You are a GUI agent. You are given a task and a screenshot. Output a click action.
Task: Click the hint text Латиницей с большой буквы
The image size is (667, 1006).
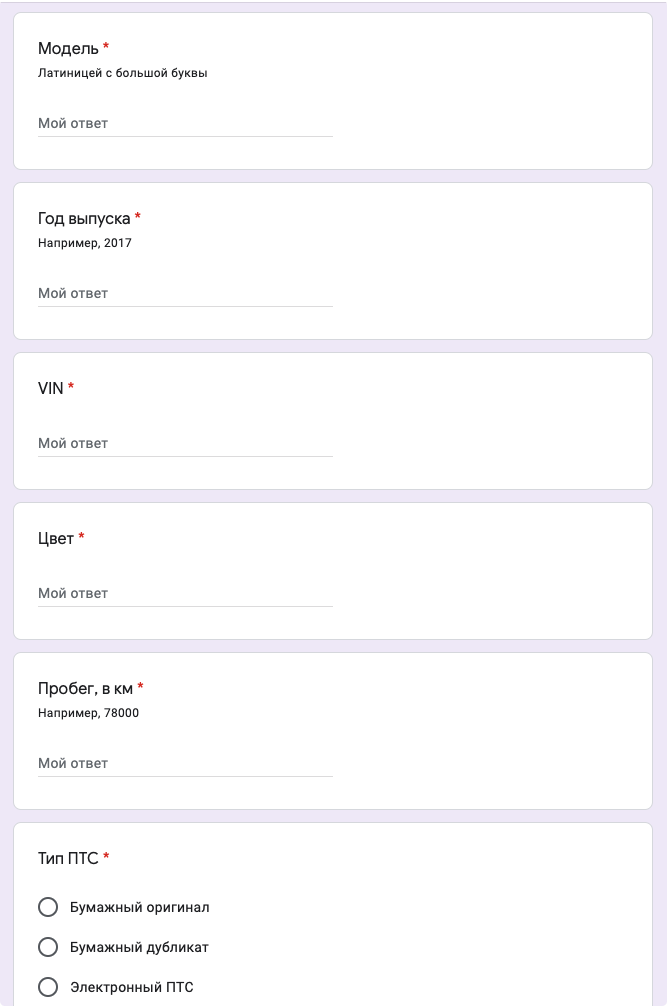122,73
